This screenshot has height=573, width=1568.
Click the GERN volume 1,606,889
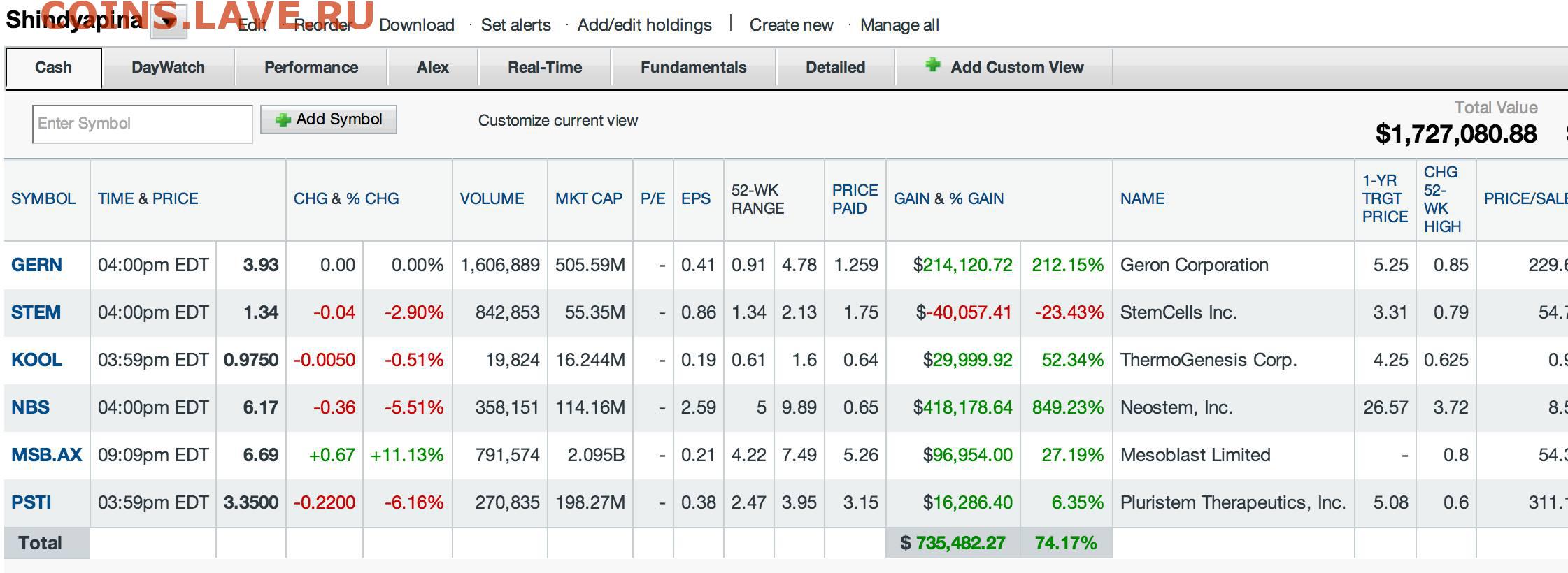coord(500,265)
